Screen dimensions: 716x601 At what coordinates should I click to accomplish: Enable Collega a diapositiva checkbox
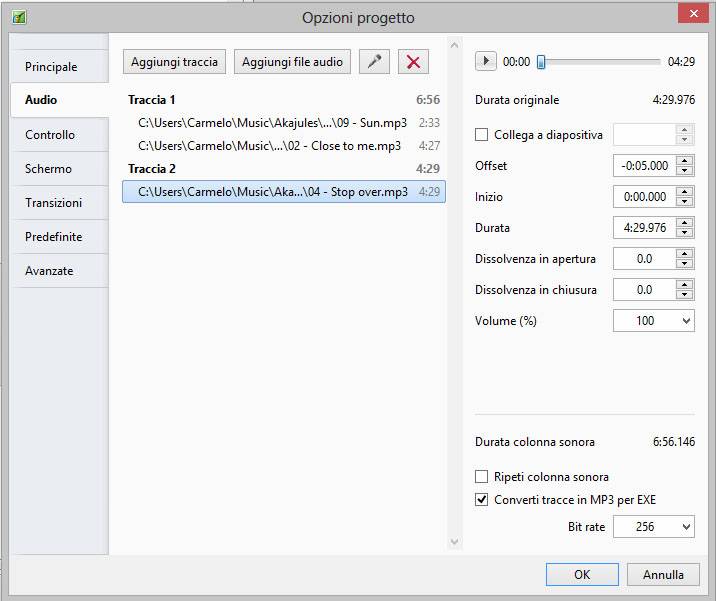click(x=482, y=135)
